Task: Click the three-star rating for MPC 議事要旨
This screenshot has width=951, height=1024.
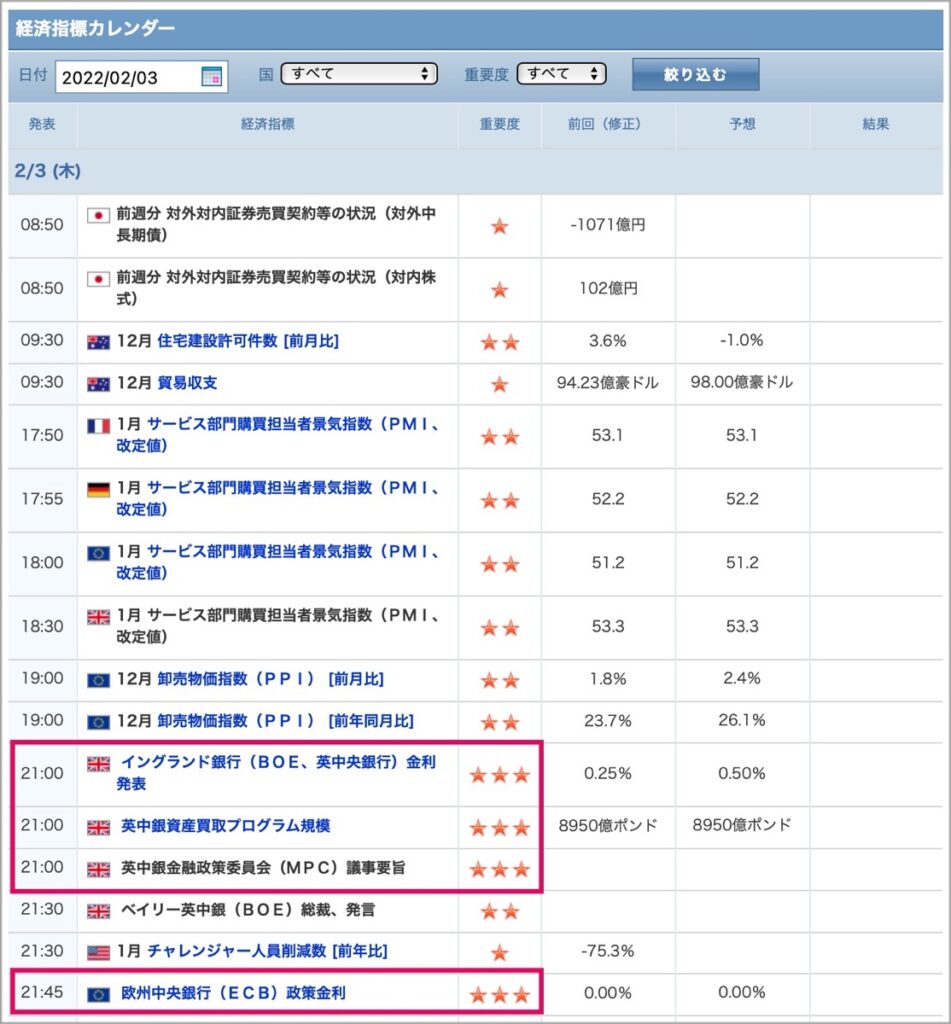Action: pos(500,869)
